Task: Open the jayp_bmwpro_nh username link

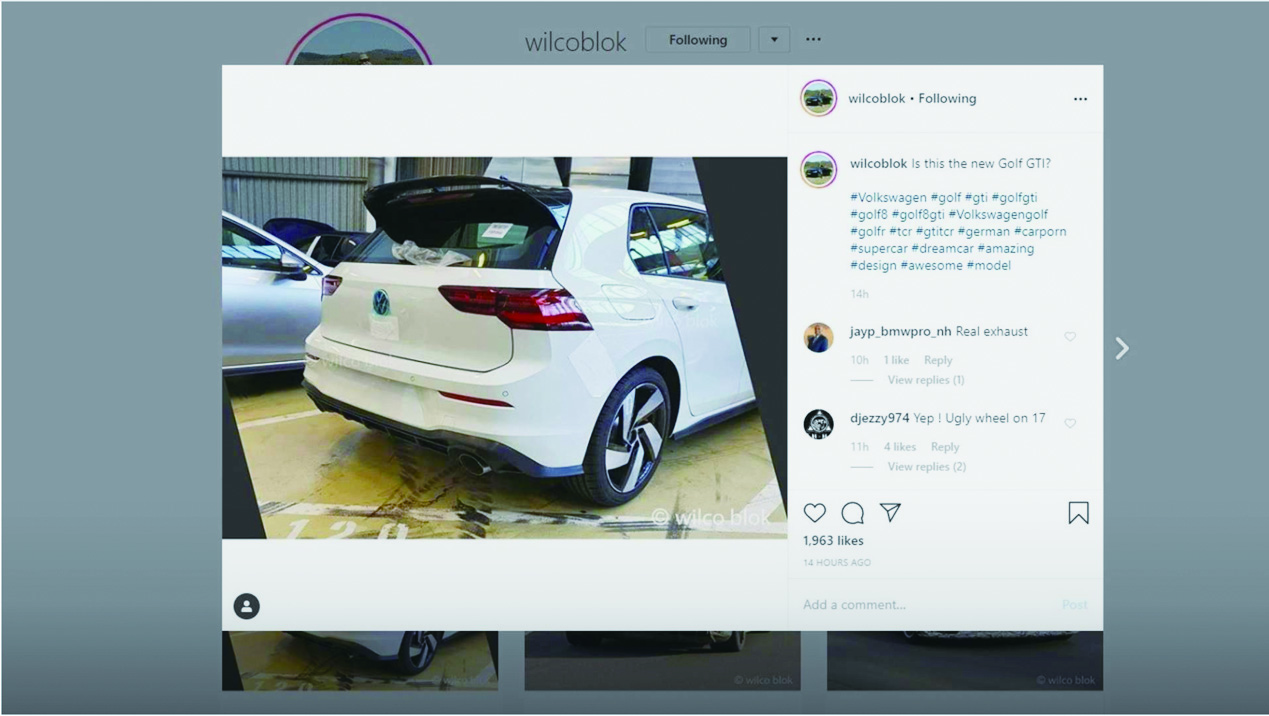Action: pyautogui.click(x=900, y=332)
